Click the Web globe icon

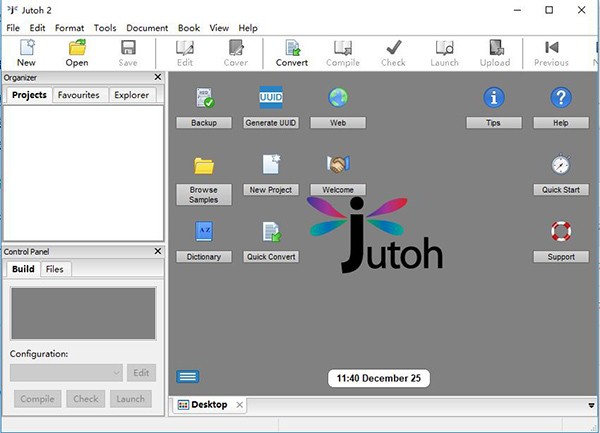pos(337,98)
